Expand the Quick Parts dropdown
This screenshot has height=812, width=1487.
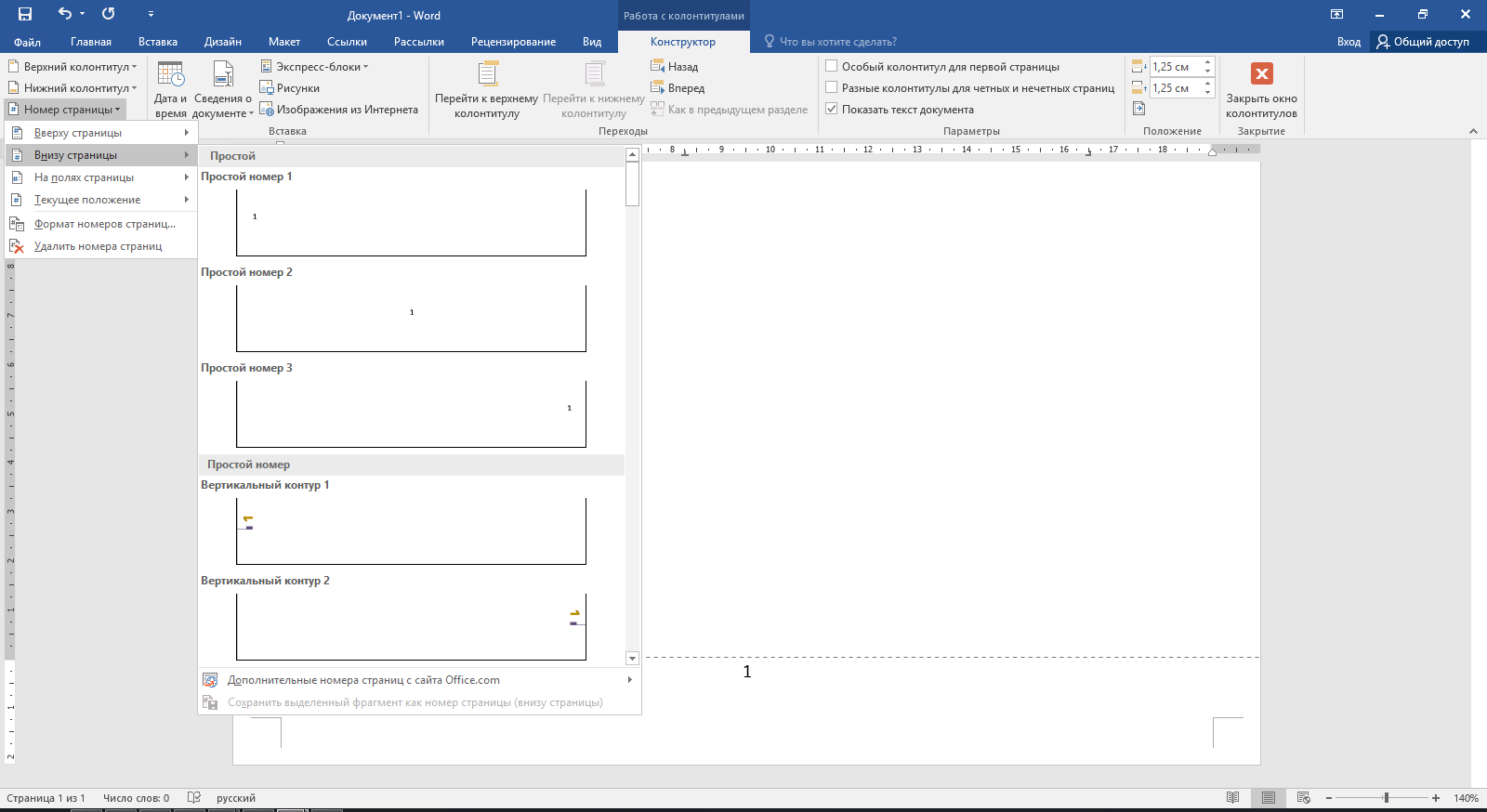point(315,67)
